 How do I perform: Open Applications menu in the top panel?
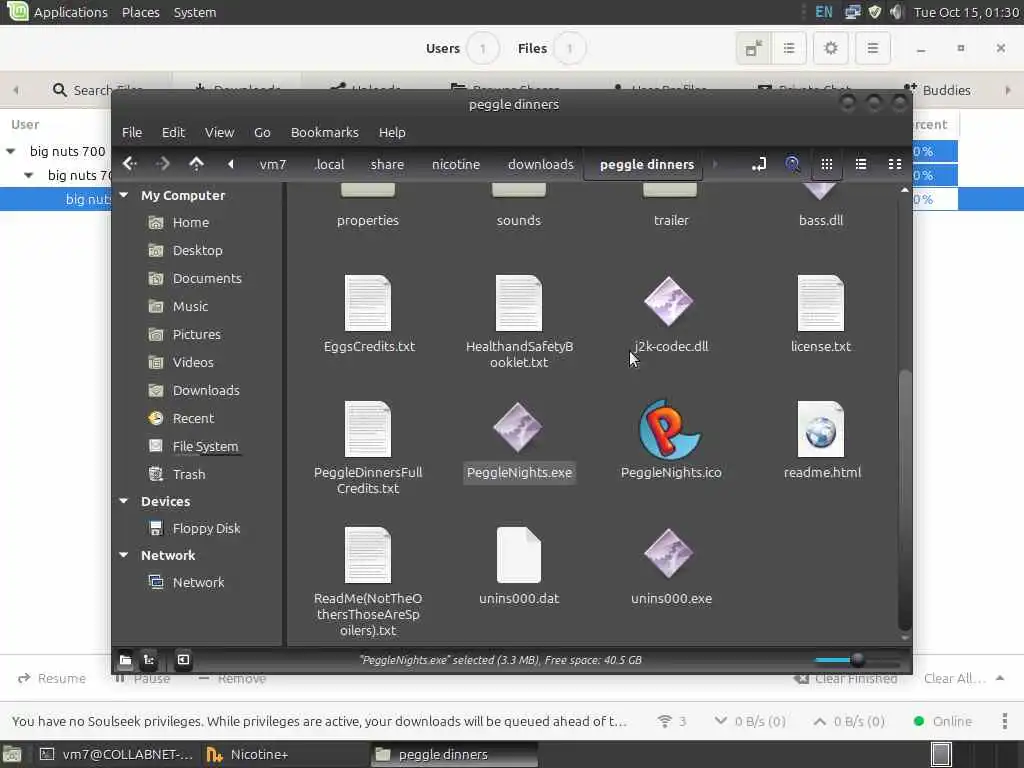[x=71, y=12]
